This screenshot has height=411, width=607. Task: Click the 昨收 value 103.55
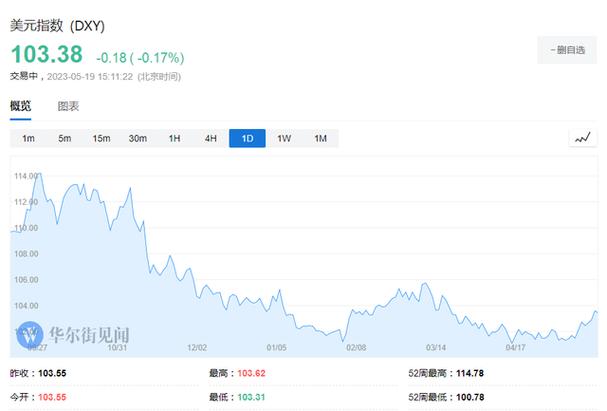pyautogui.click(x=52, y=373)
